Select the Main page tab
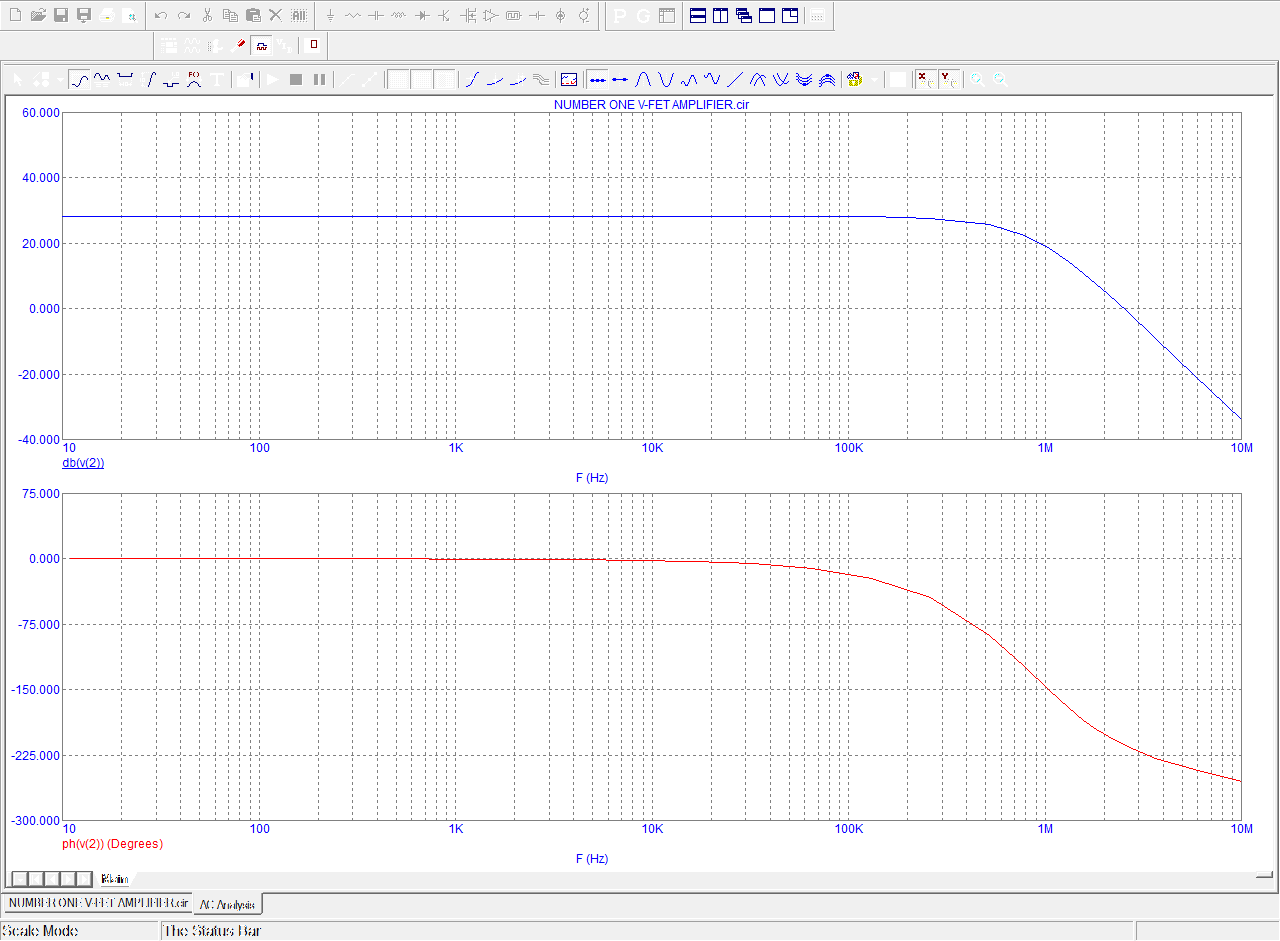This screenshot has height=941, width=1280. coord(114,879)
